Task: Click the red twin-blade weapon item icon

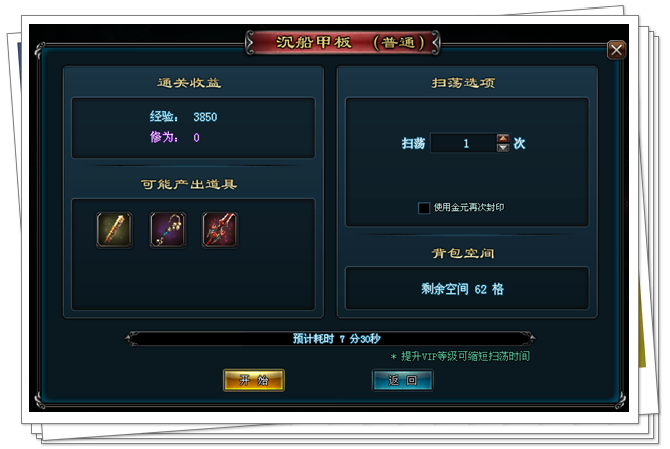Action: [220, 230]
